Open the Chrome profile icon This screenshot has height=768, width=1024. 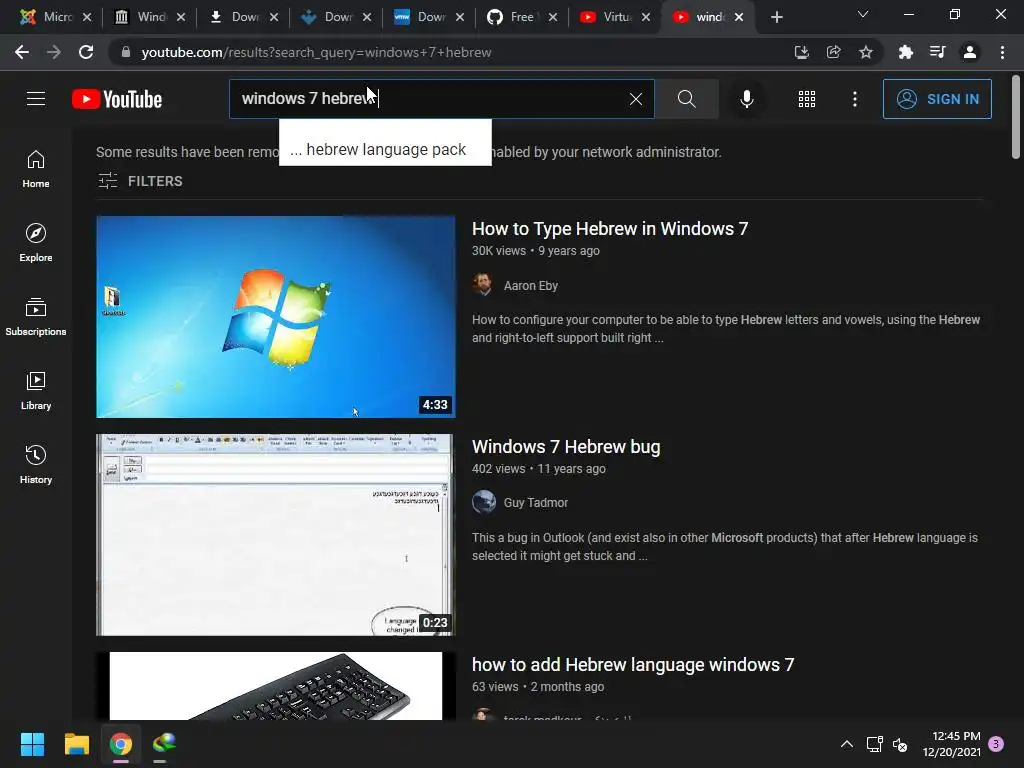pos(969,52)
